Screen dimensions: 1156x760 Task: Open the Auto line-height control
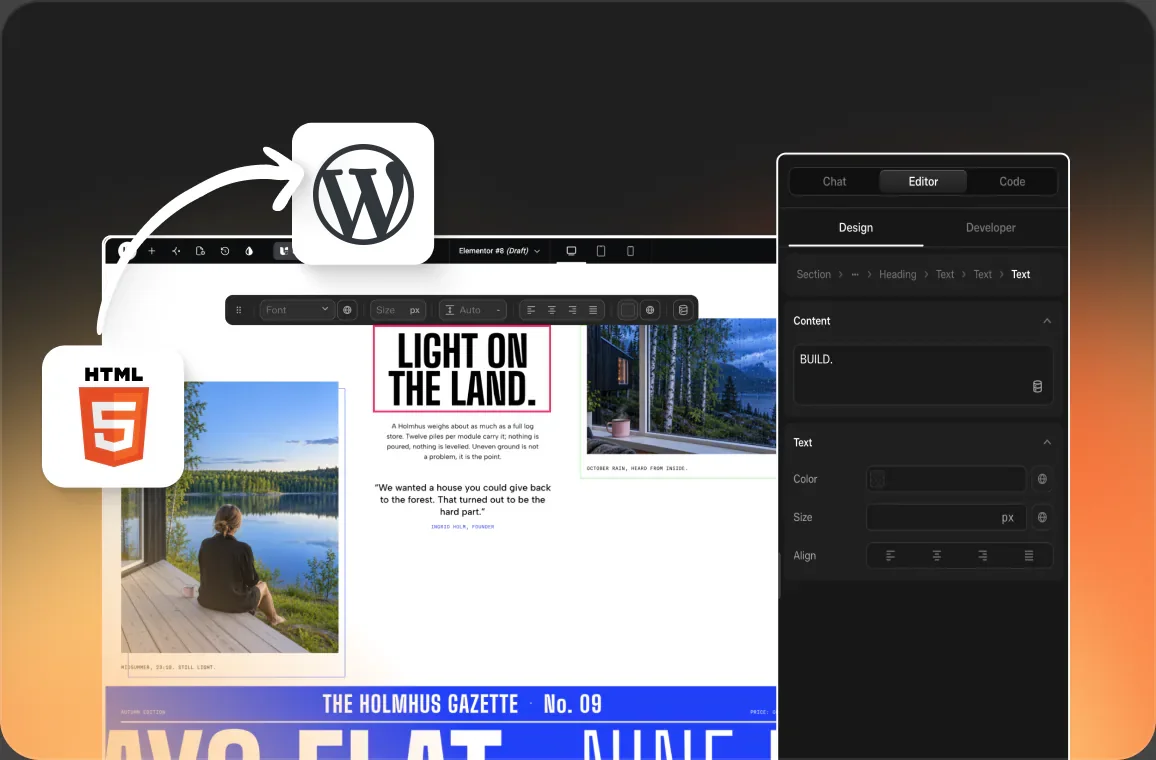pyautogui.click(x=473, y=310)
